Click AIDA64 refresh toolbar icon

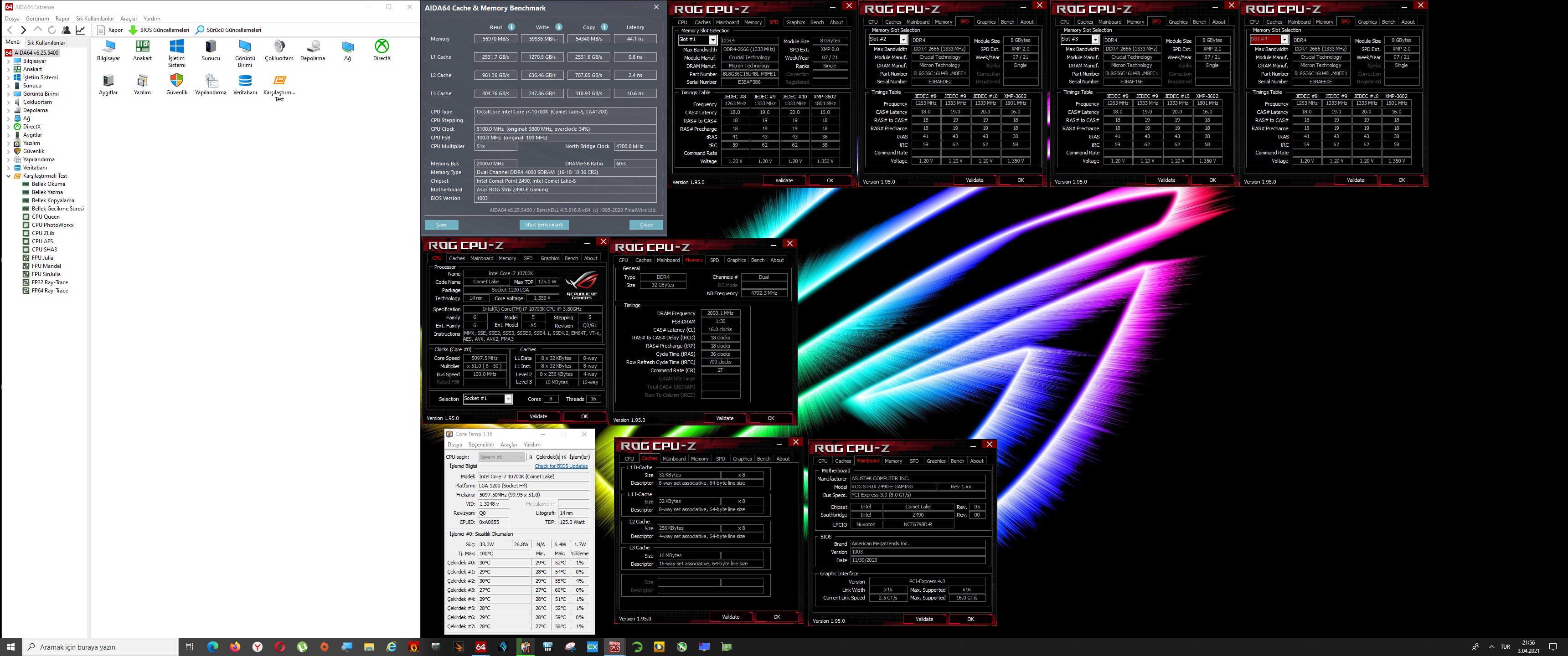point(52,30)
